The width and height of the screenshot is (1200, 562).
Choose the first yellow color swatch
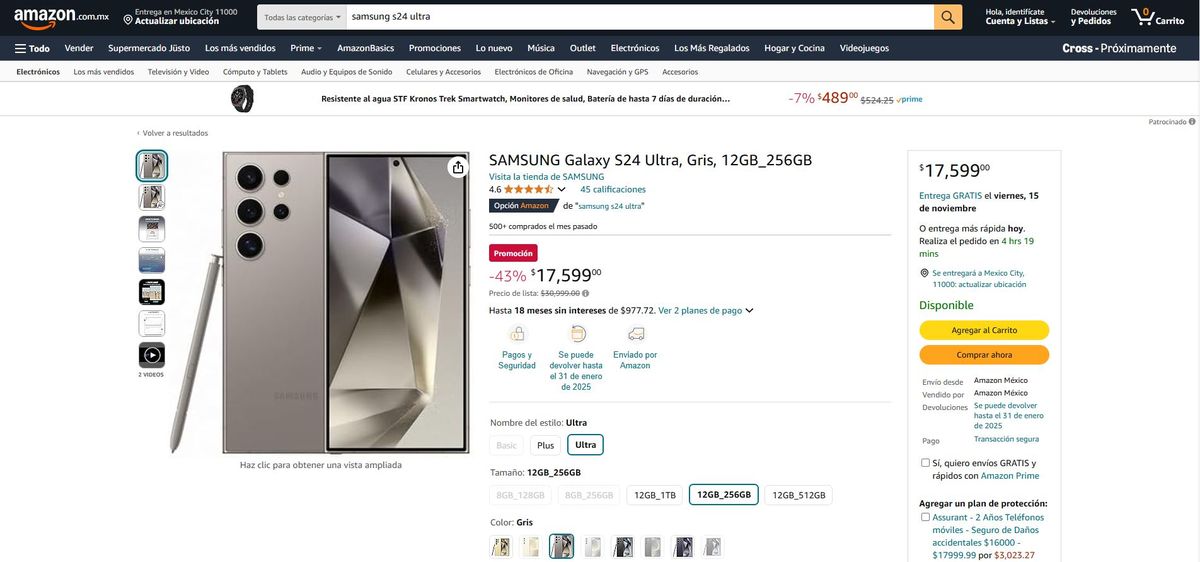coord(501,547)
